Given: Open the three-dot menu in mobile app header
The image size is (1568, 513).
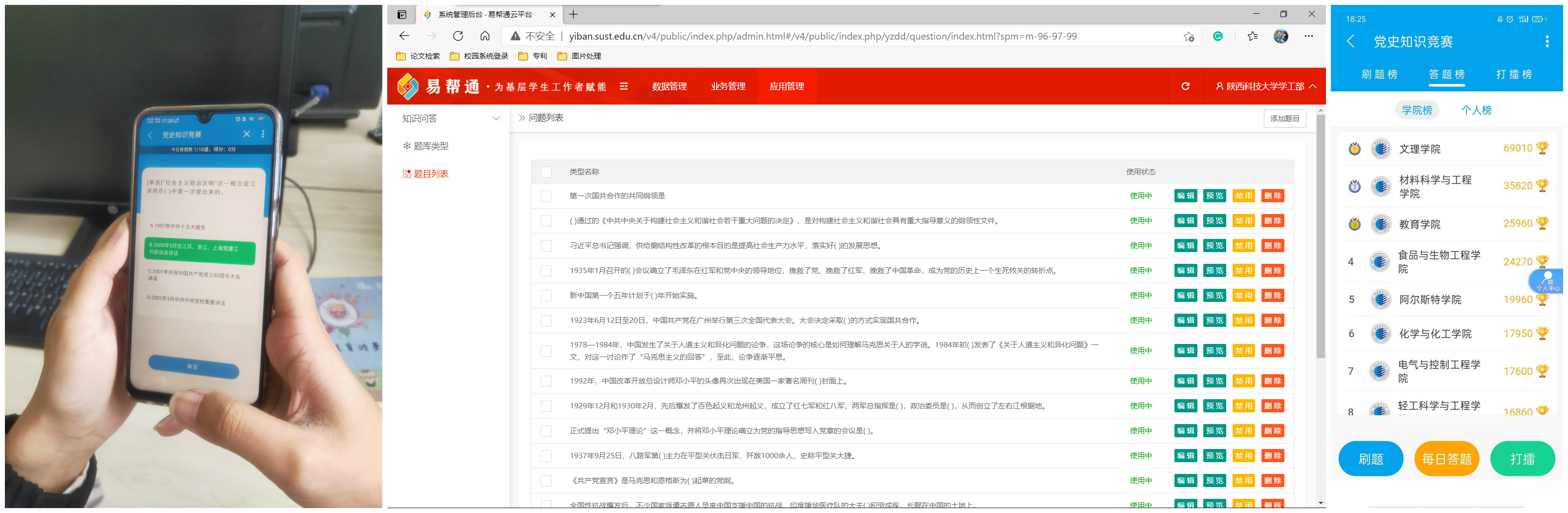Looking at the screenshot, I should pos(1546,42).
